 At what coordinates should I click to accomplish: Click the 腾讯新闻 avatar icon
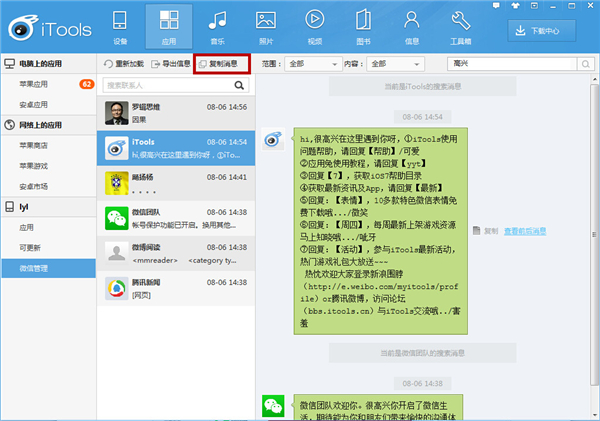point(117,288)
